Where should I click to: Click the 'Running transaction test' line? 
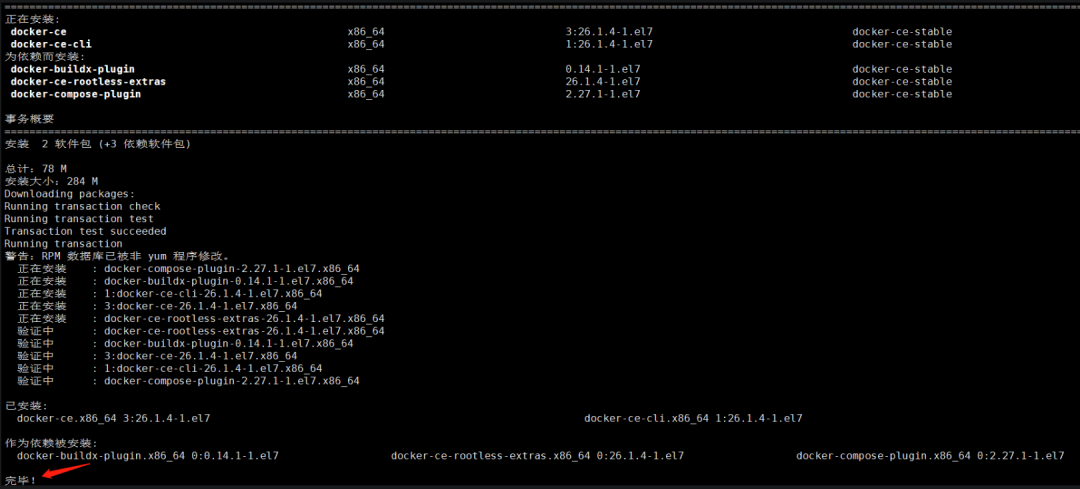click(79, 218)
